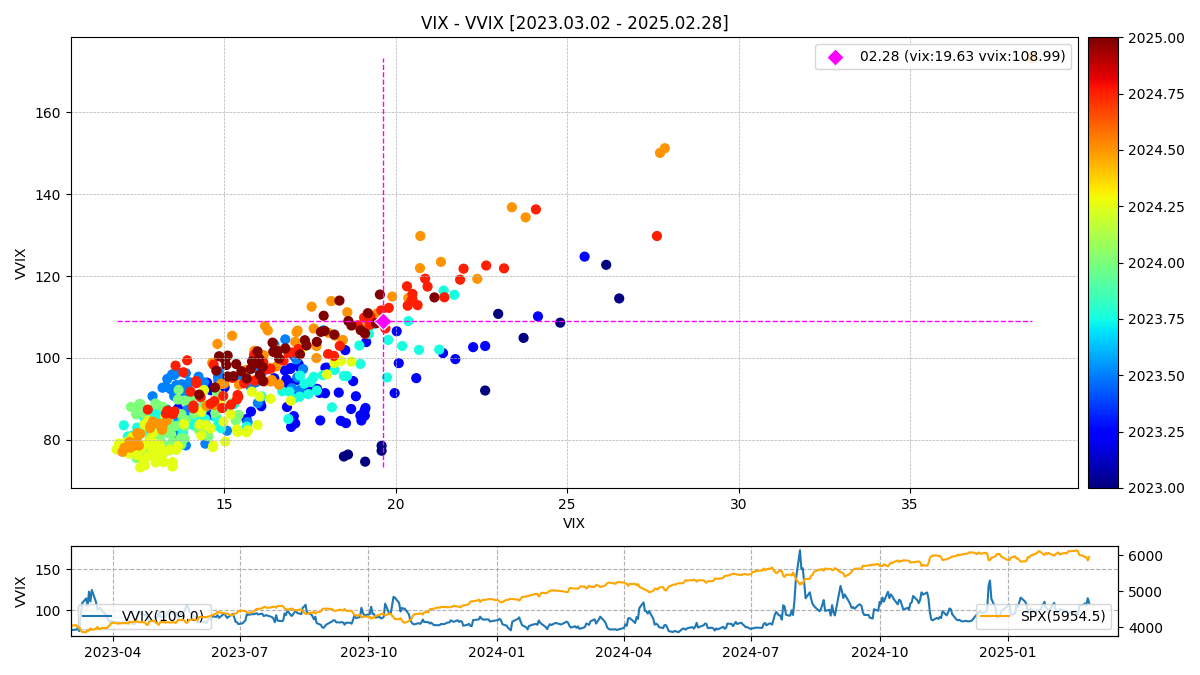Click the green middle section of the colorbar
1200x675 pixels.
(1103, 263)
